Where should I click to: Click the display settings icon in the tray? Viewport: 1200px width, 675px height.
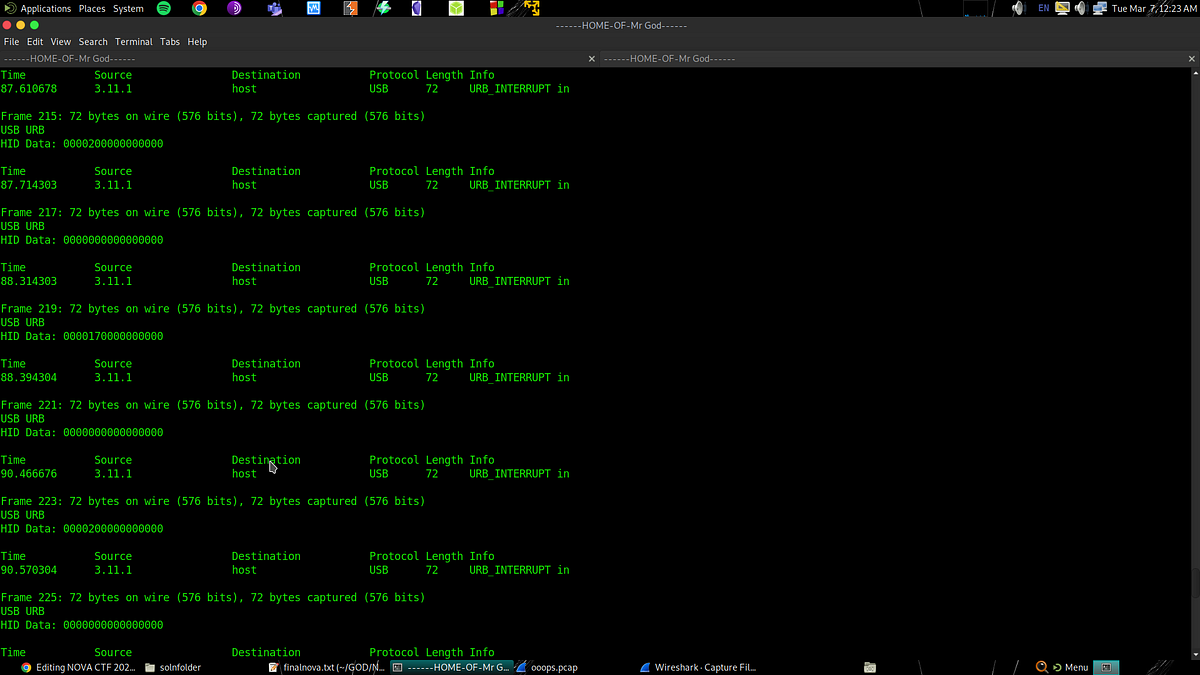click(1062, 8)
